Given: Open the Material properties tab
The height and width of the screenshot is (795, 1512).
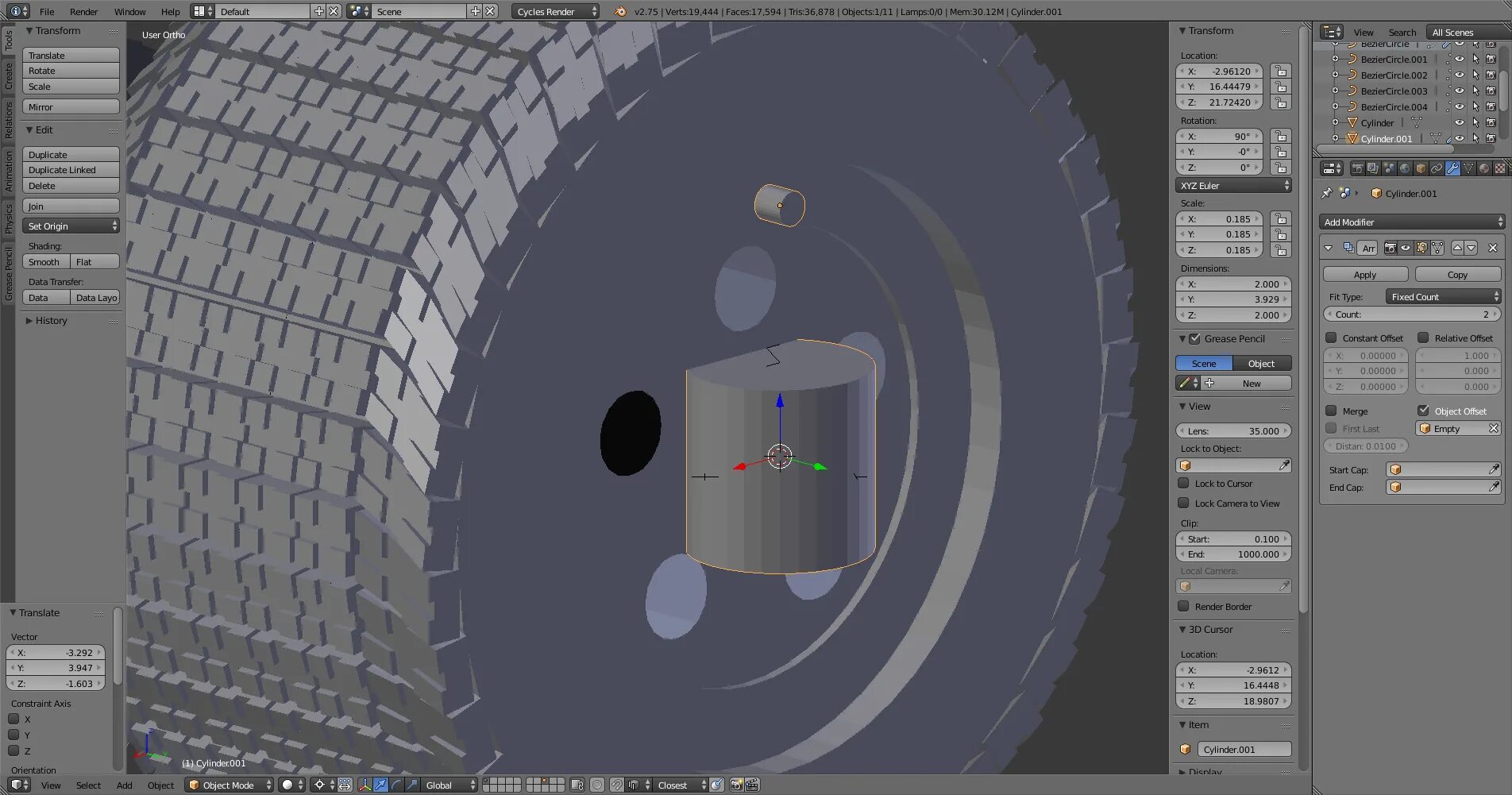Looking at the screenshot, I should click(x=1484, y=168).
